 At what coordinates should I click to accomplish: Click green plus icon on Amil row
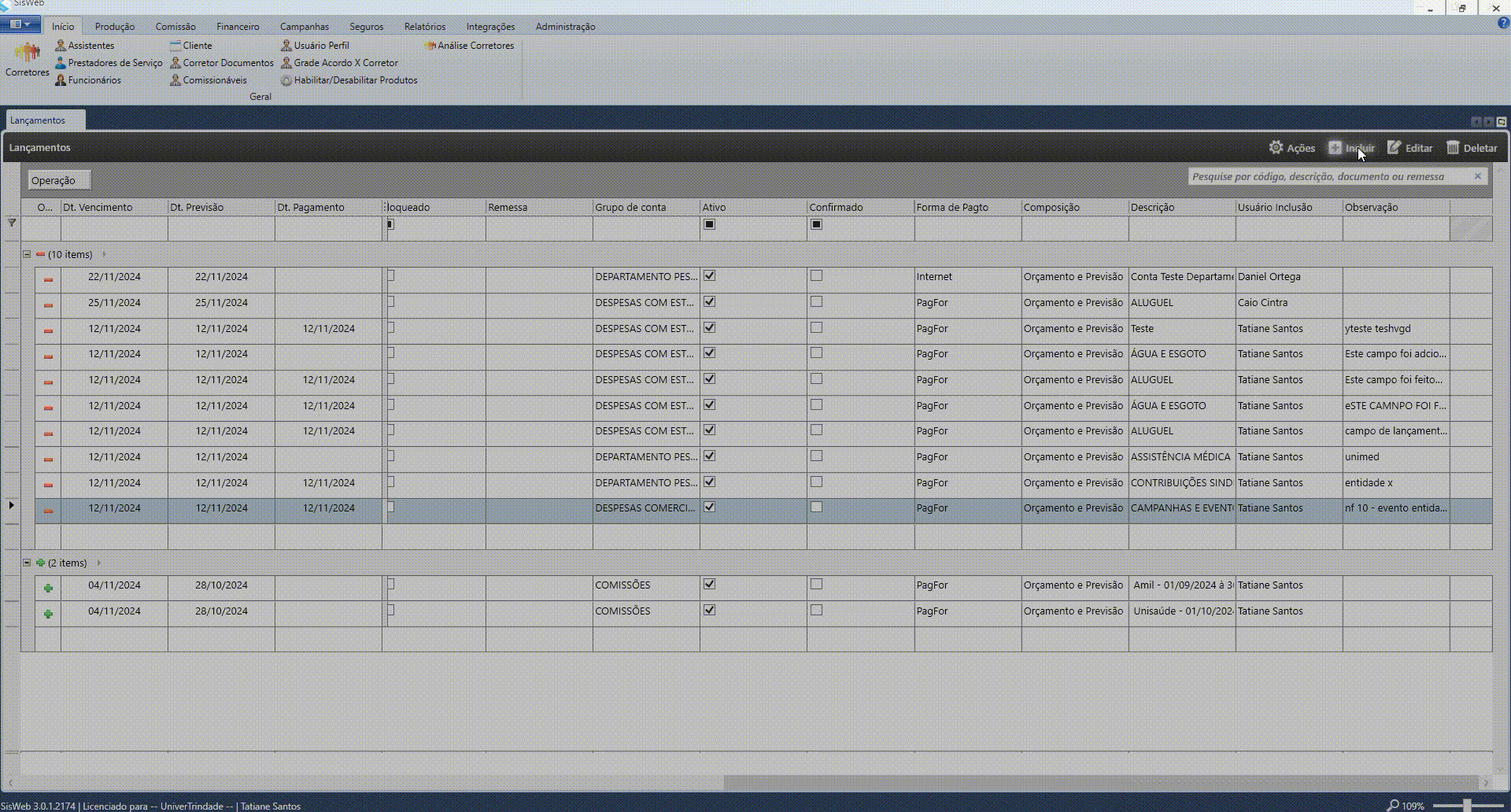tap(48, 588)
